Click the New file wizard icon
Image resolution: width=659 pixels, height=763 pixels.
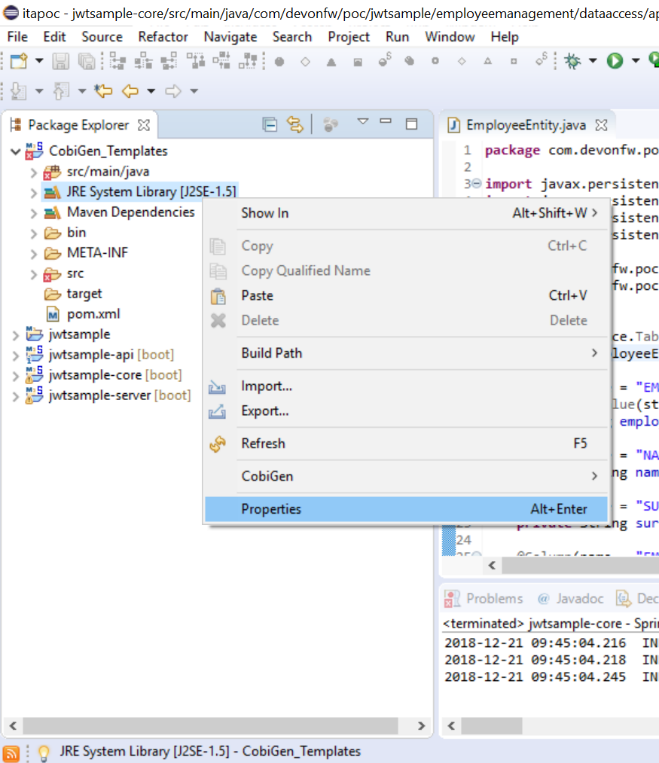click(x=18, y=61)
